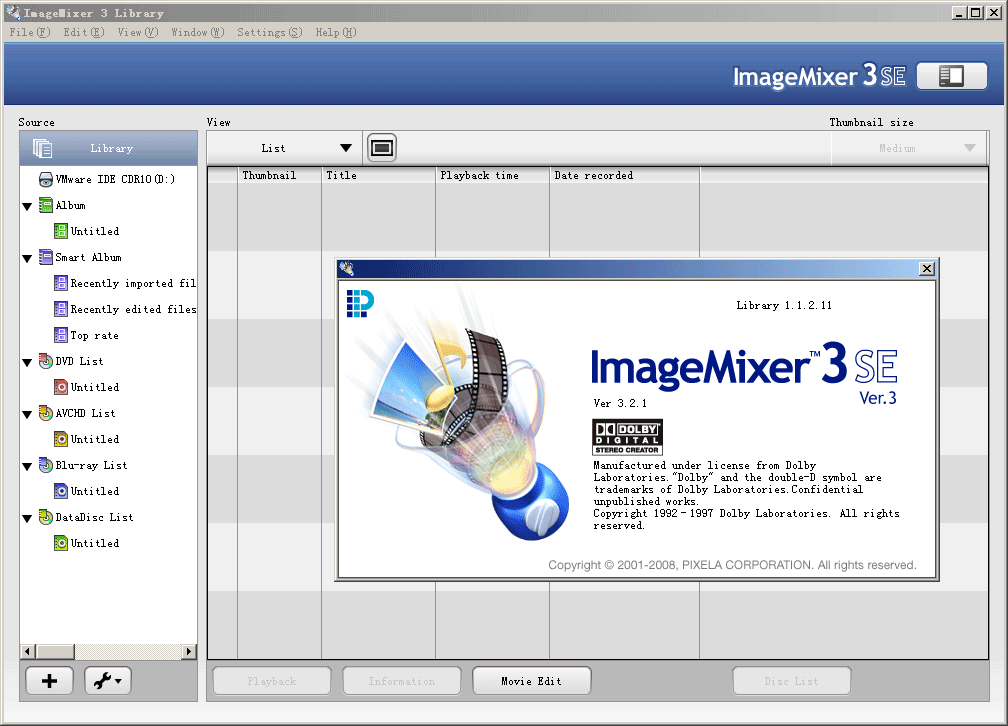Collapse the DVD List tree node
This screenshot has width=1008, height=726.
(27, 363)
